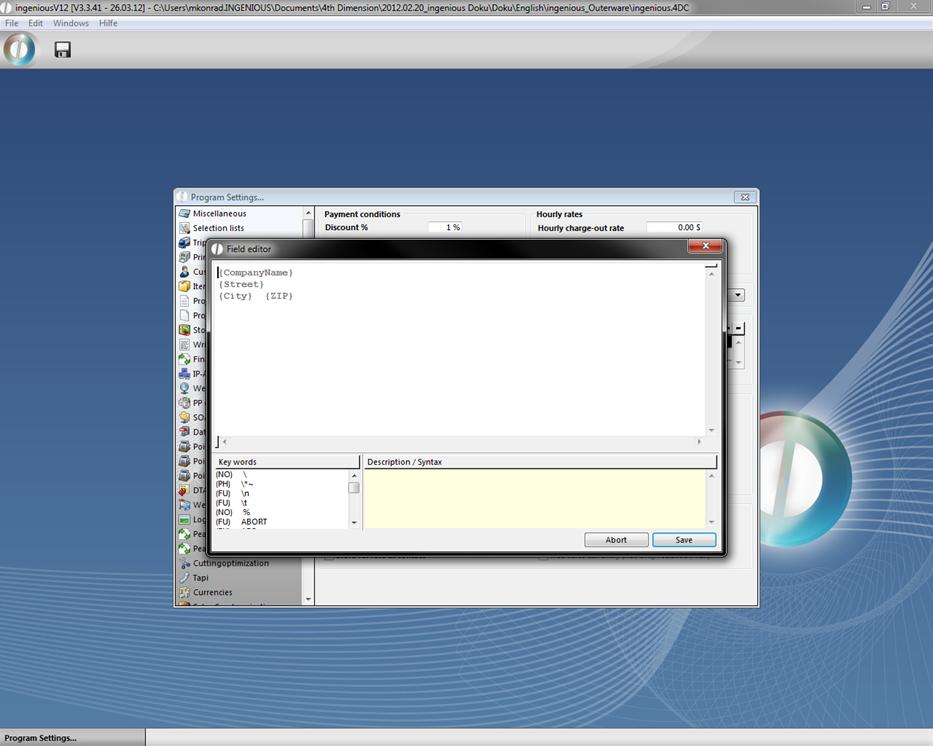The width and height of the screenshot is (933, 746).
Task: Open the File menu
Action: [12, 23]
